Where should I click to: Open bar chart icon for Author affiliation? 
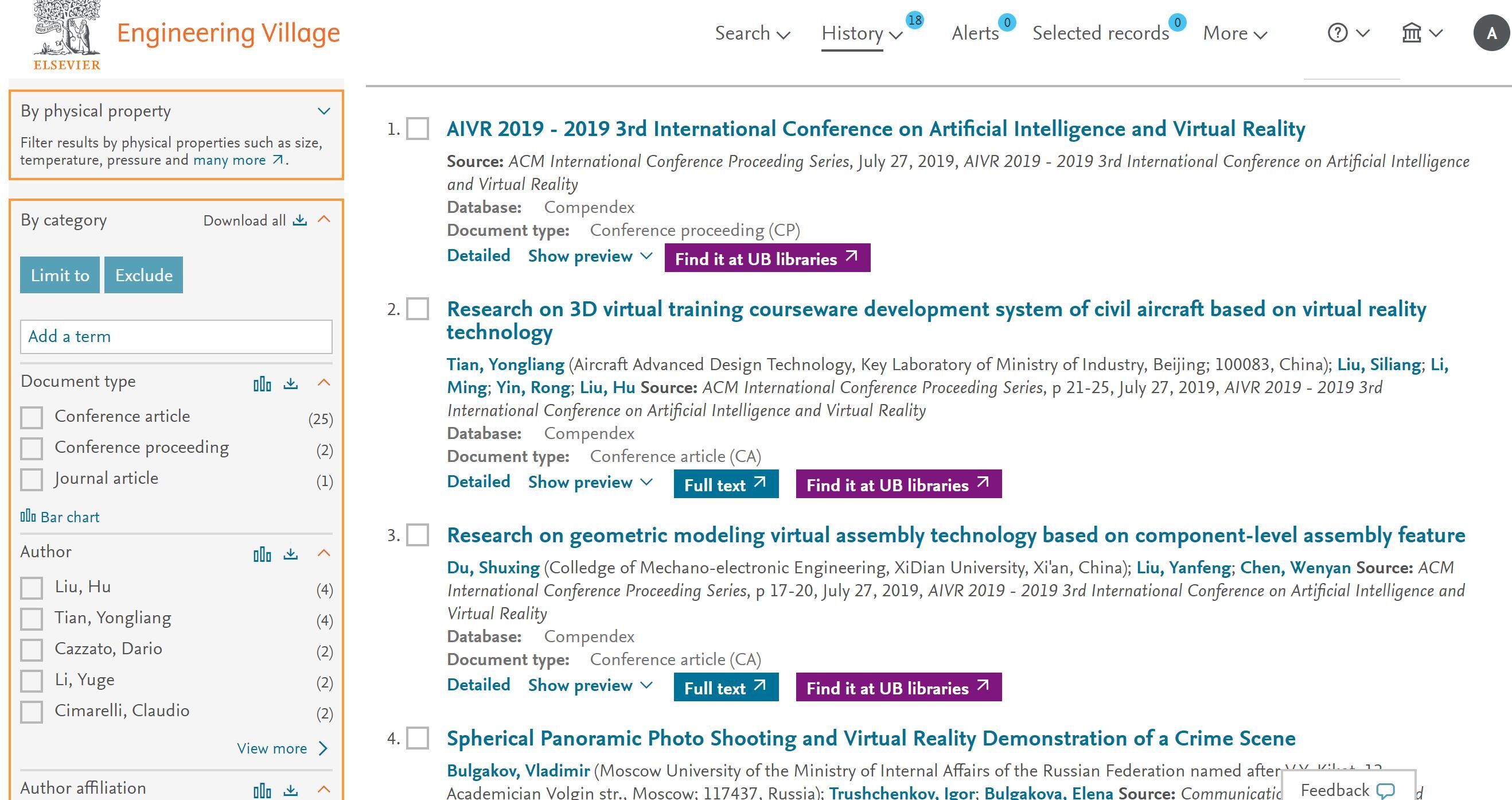pos(262,790)
